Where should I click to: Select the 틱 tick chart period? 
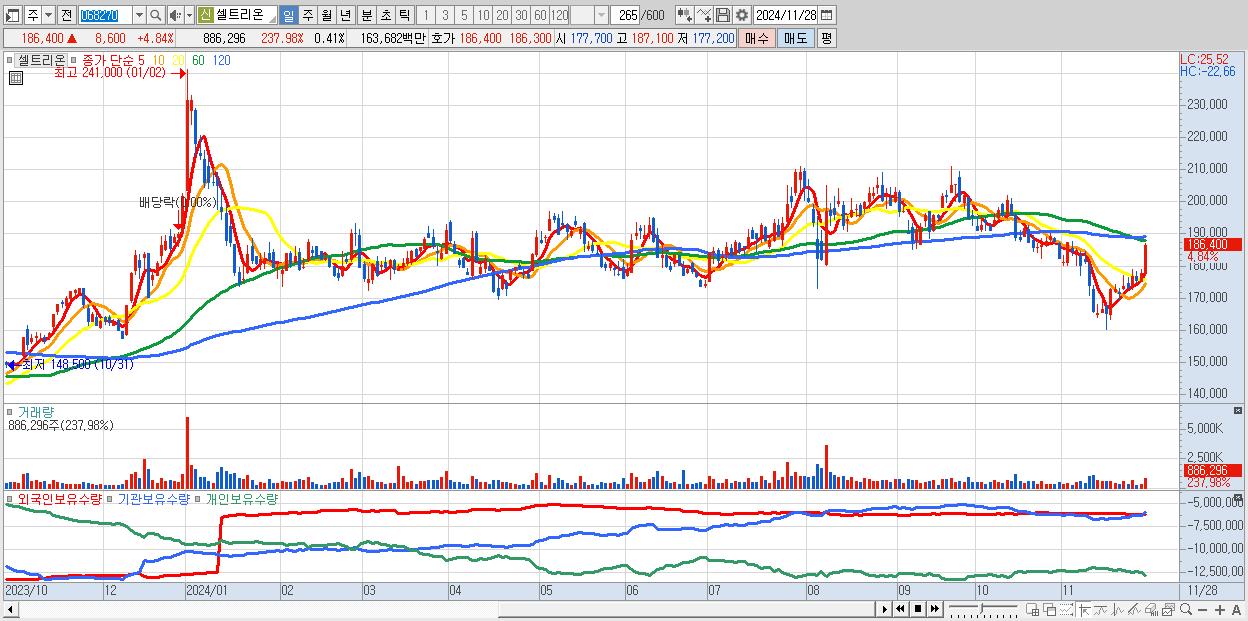405,16
